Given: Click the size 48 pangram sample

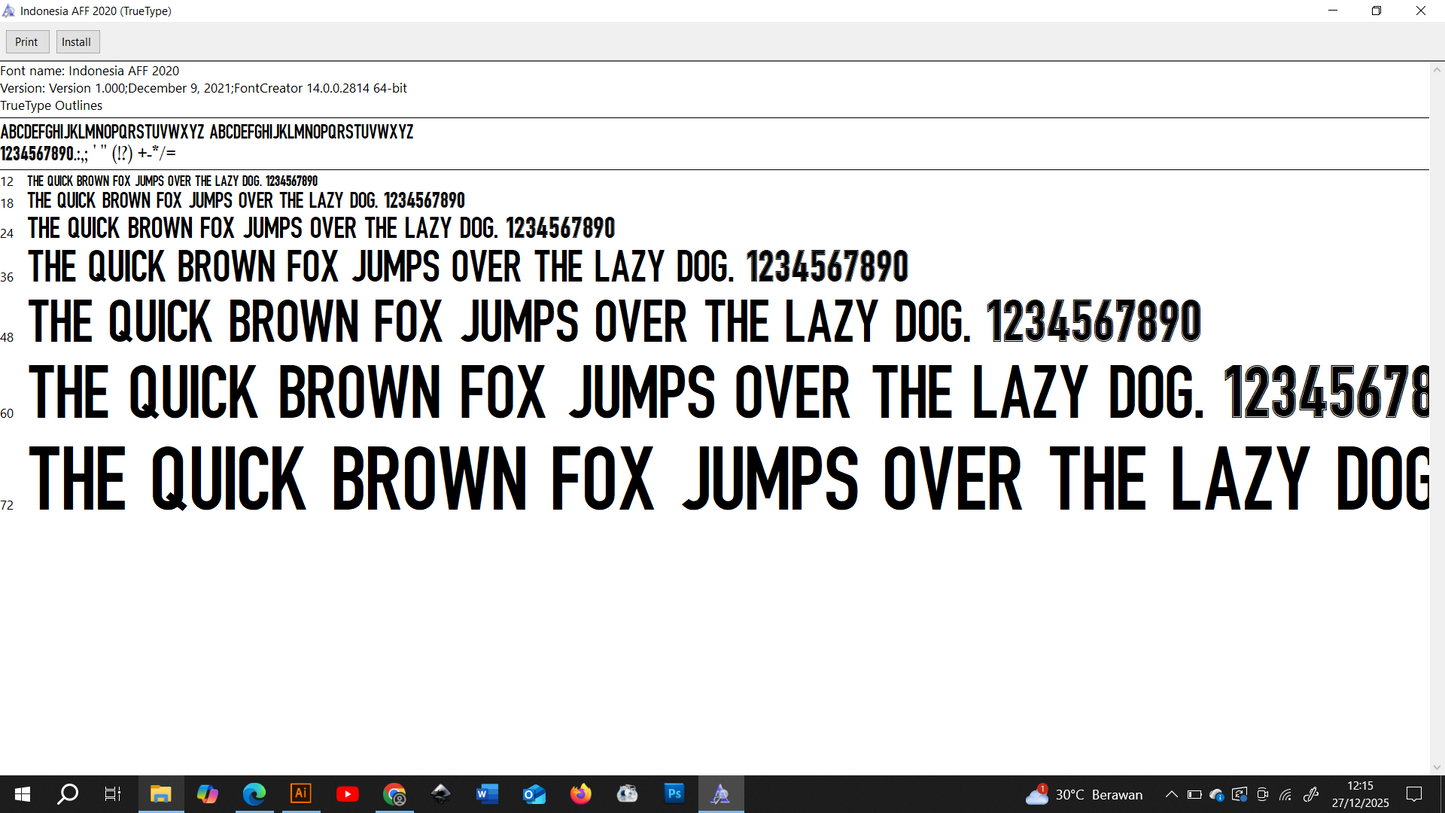Looking at the screenshot, I should [615, 322].
